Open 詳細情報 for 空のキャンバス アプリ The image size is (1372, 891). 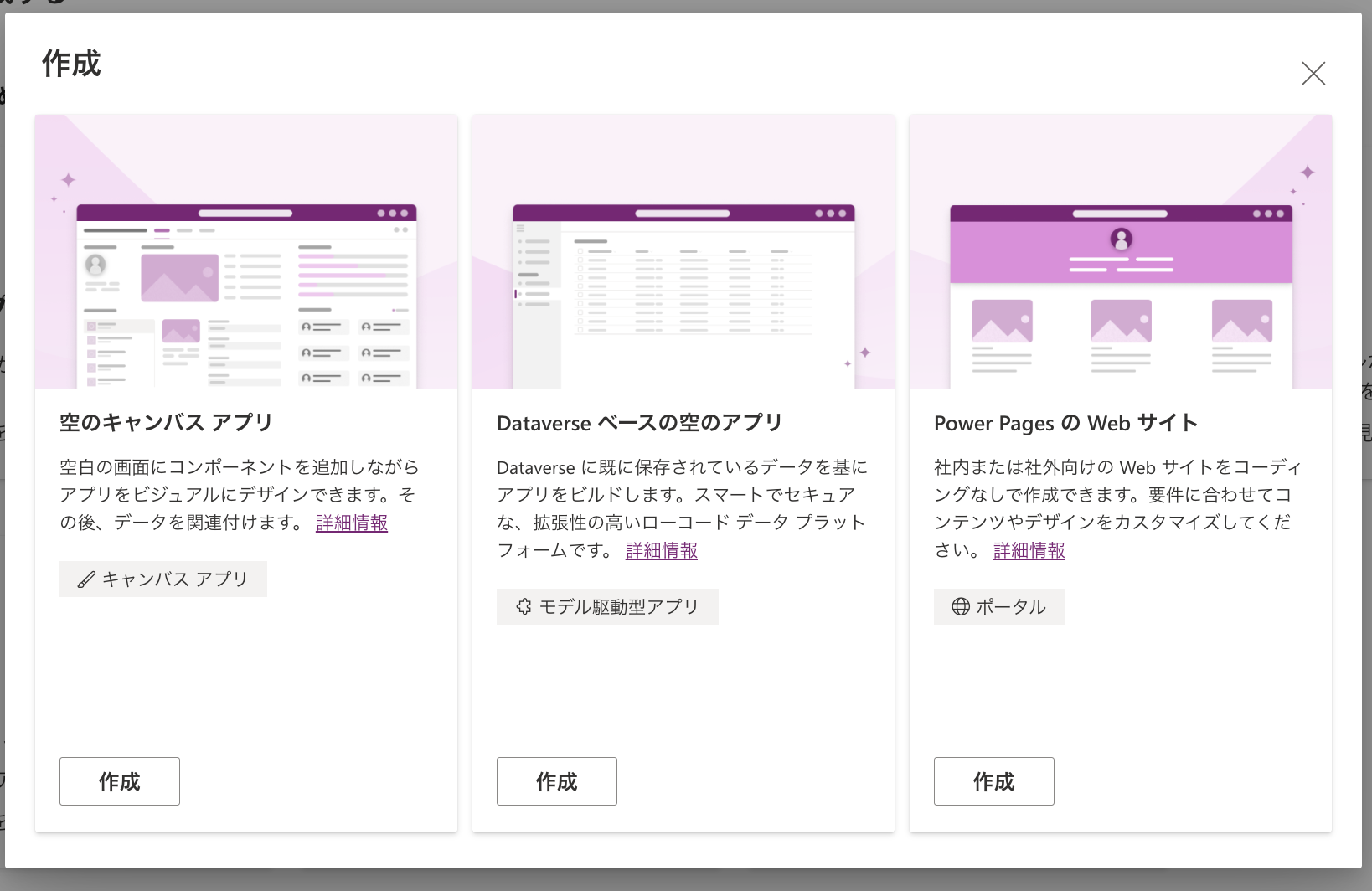tap(351, 523)
